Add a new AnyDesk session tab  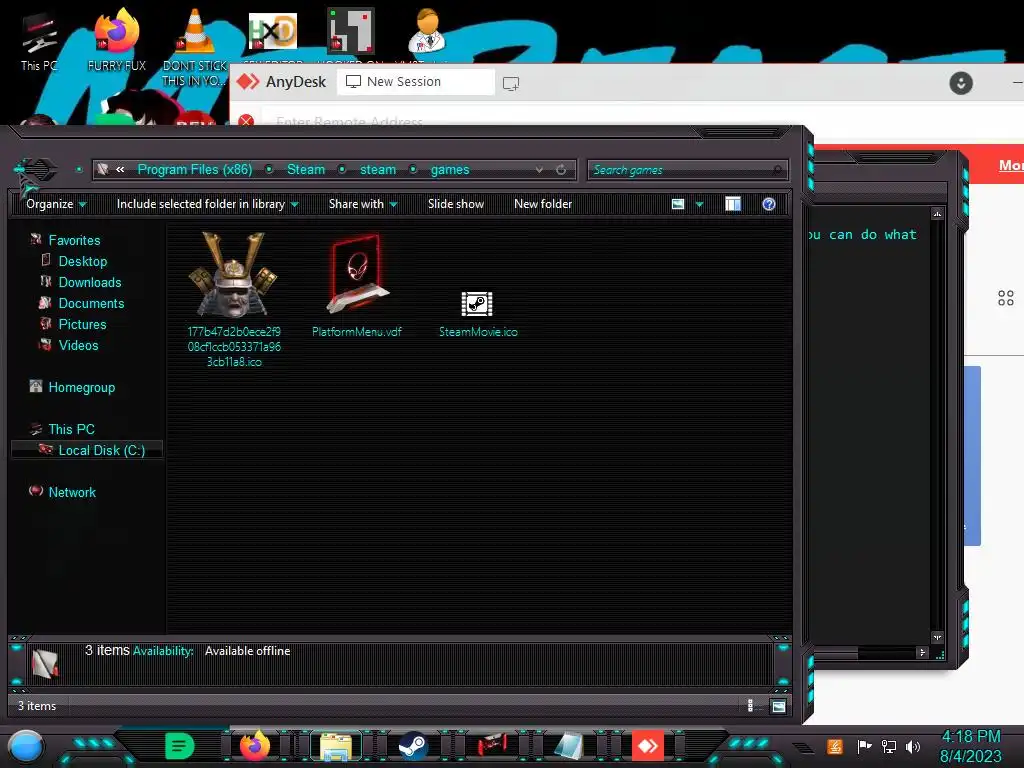click(x=511, y=84)
